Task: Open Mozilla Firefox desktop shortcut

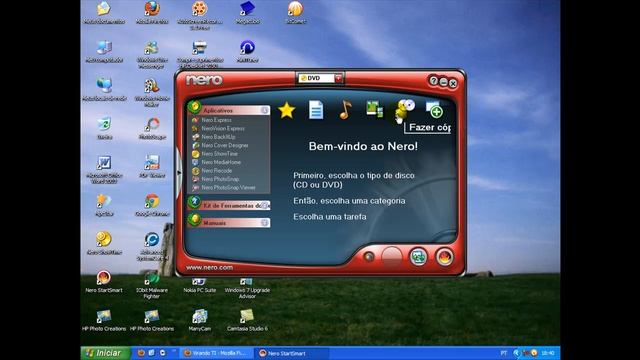Action: [x=152, y=12]
